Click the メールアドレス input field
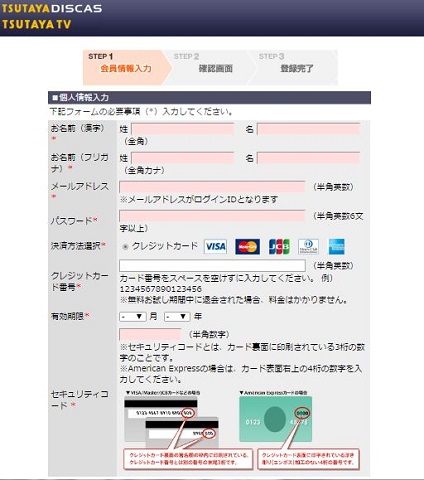This screenshot has height=480, width=424. (212, 187)
